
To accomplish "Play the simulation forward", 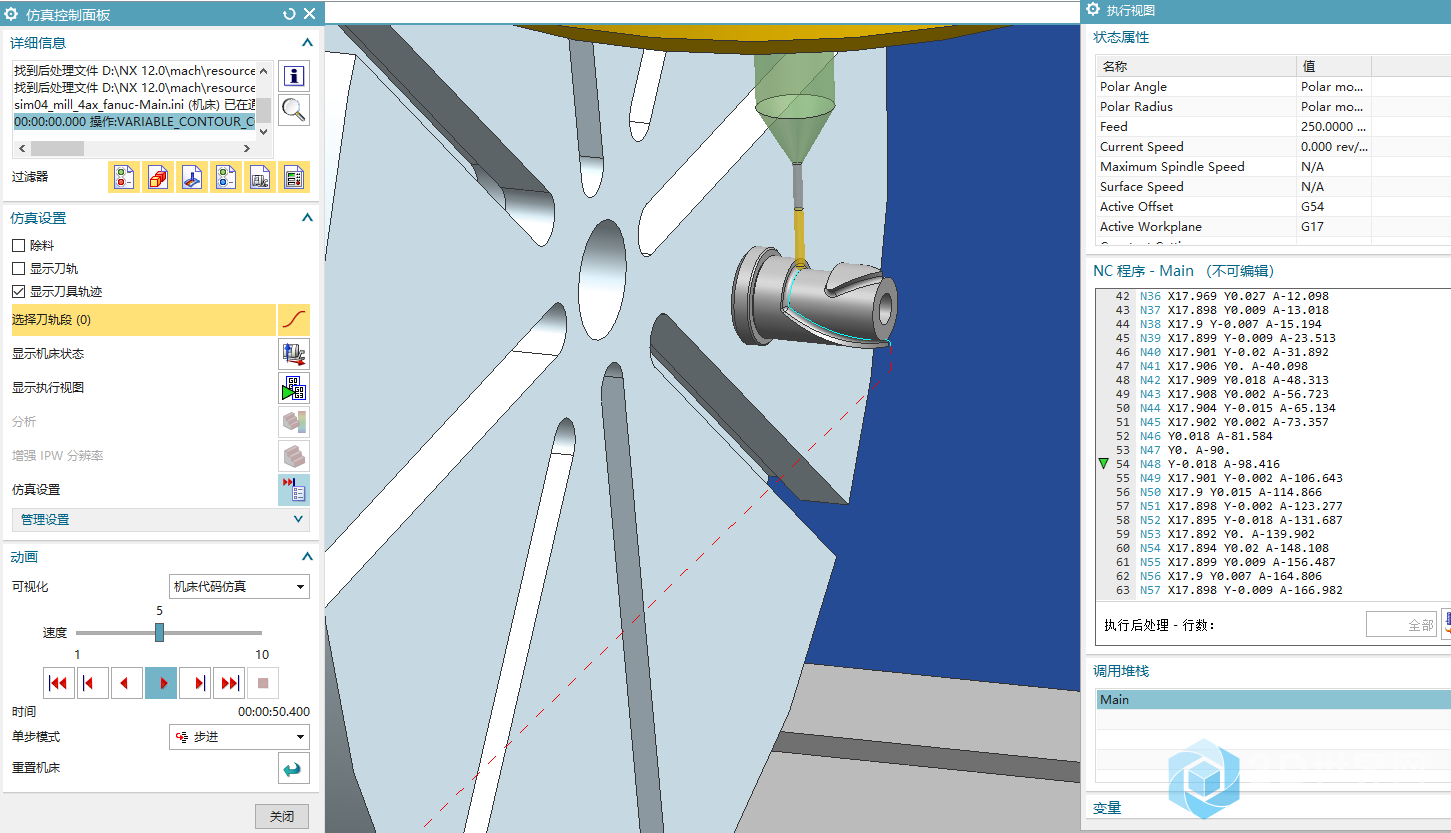I will [x=161, y=683].
